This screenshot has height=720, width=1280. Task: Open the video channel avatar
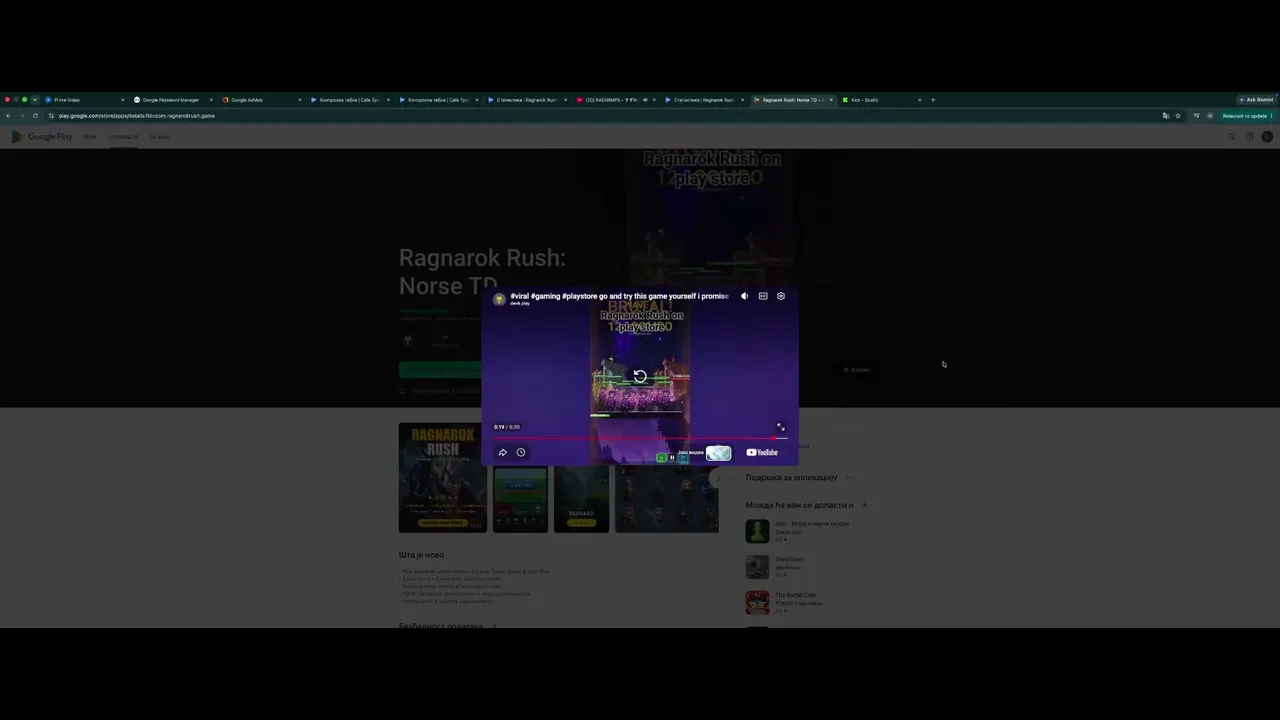click(x=499, y=299)
